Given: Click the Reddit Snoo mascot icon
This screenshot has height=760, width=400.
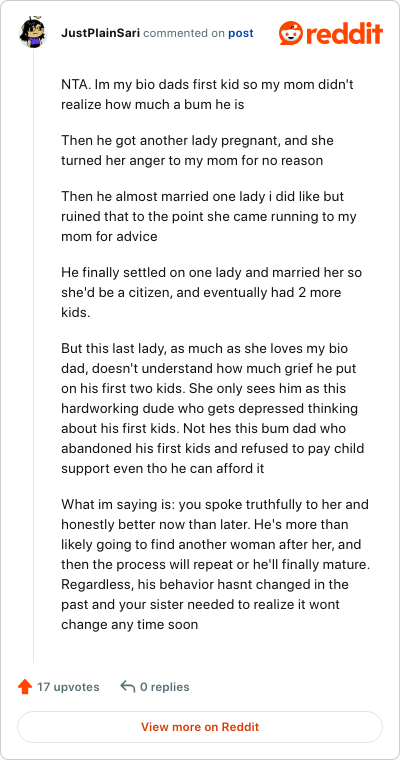Looking at the screenshot, I should 291,33.
